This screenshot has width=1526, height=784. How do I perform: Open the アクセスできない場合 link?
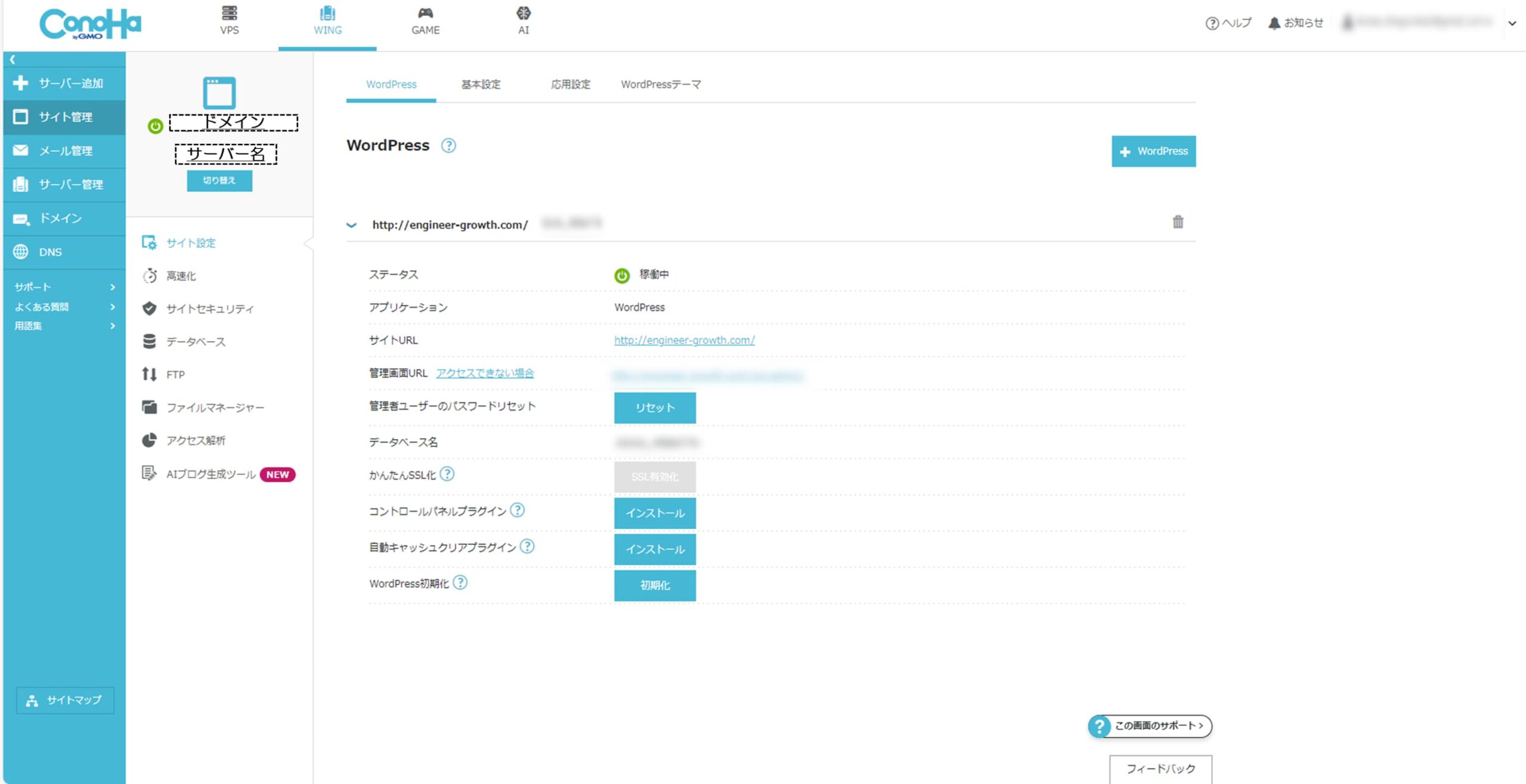(485, 373)
